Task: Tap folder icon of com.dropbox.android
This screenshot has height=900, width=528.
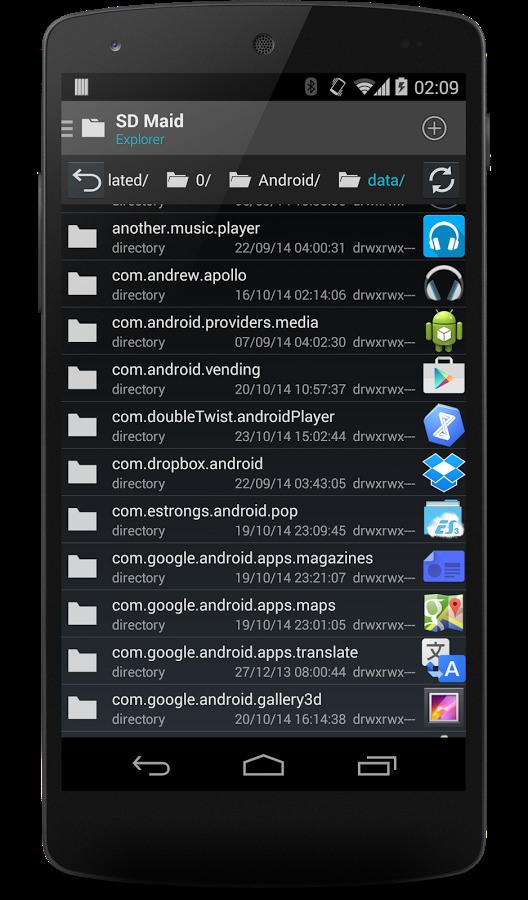Action: (82, 472)
